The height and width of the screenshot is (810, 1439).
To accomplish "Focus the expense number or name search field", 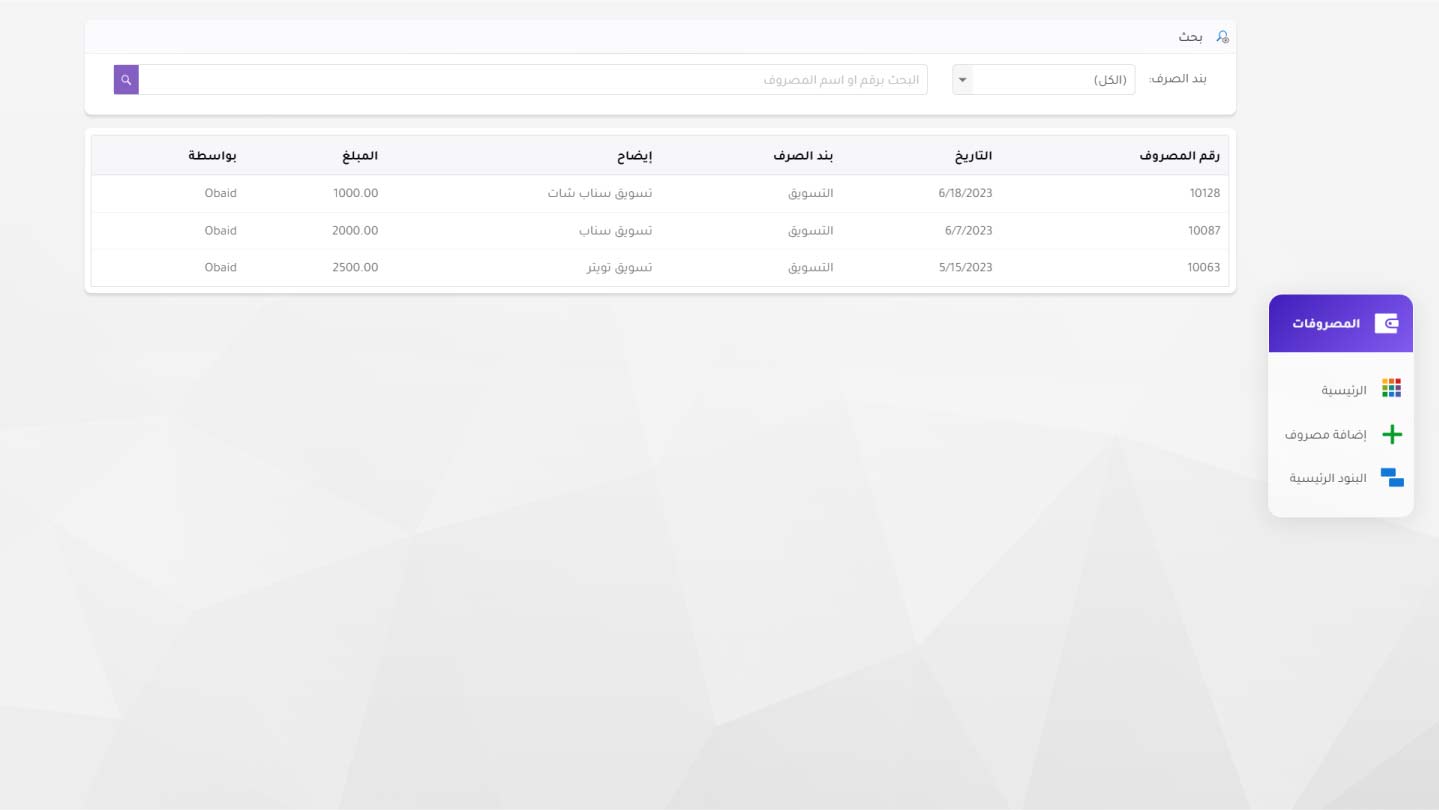I will point(532,80).
